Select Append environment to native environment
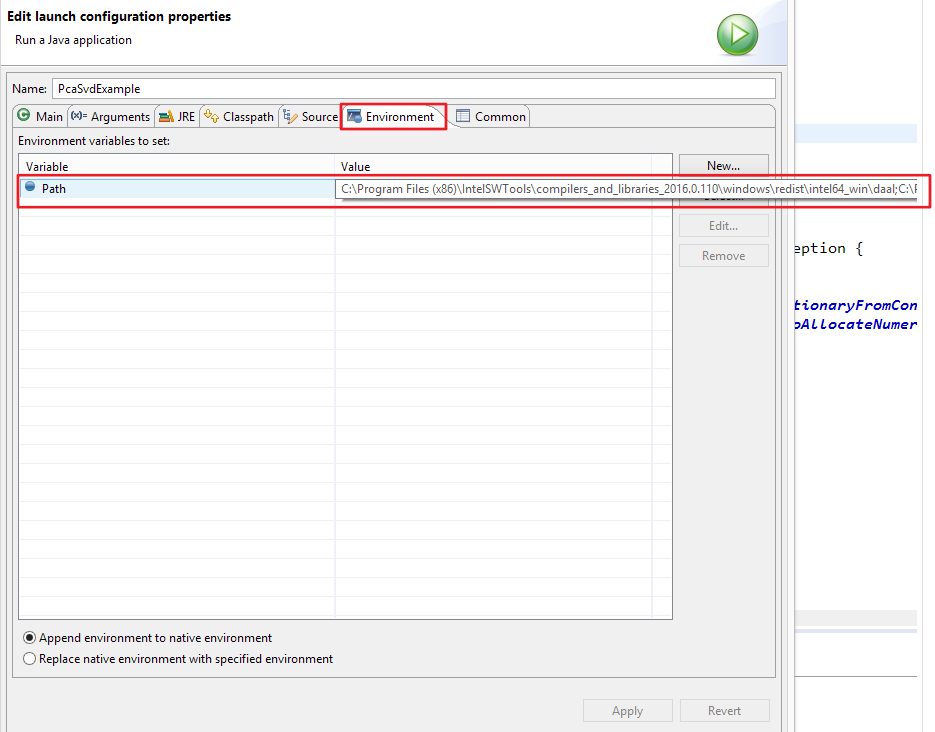The width and height of the screenshot is (935, 732). [x=30, y=638]
